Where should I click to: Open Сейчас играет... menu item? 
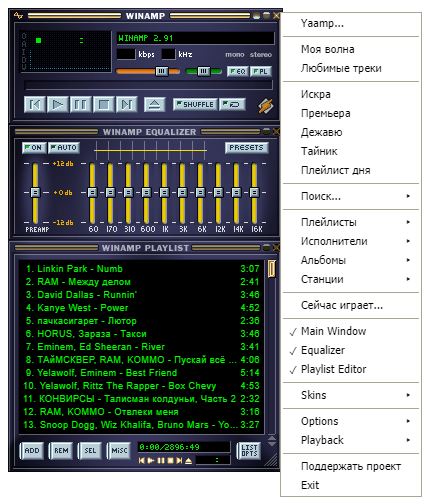[x=351, y=305]
